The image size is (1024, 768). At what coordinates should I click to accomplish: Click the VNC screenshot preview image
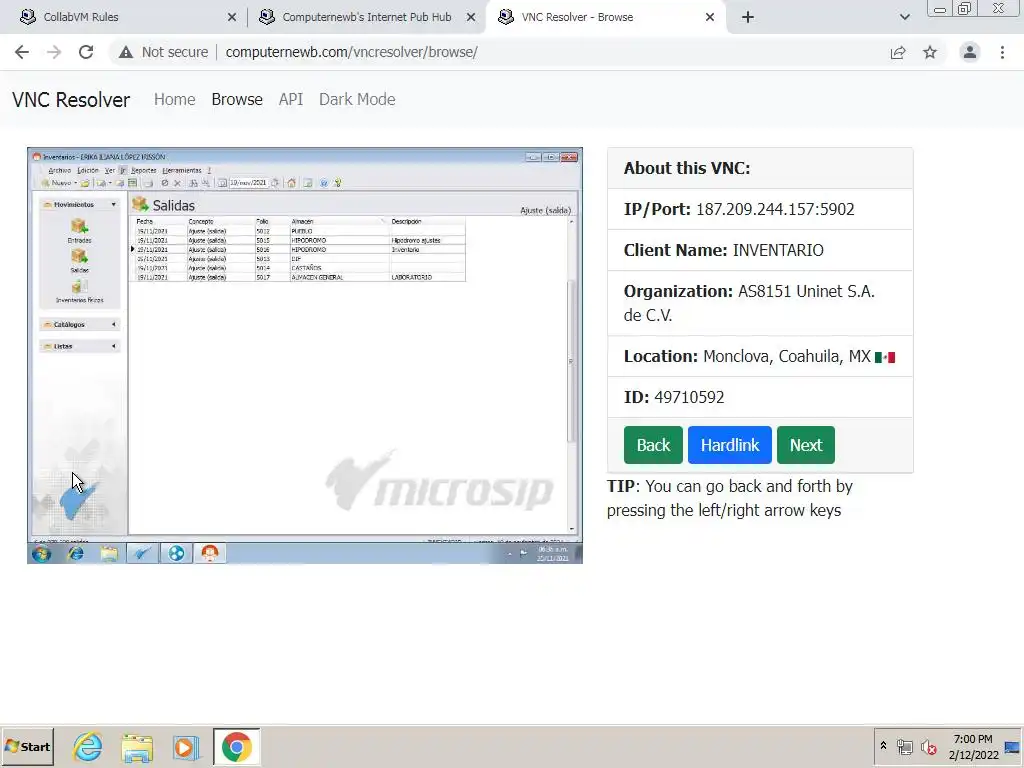click(x=305, y=355)
